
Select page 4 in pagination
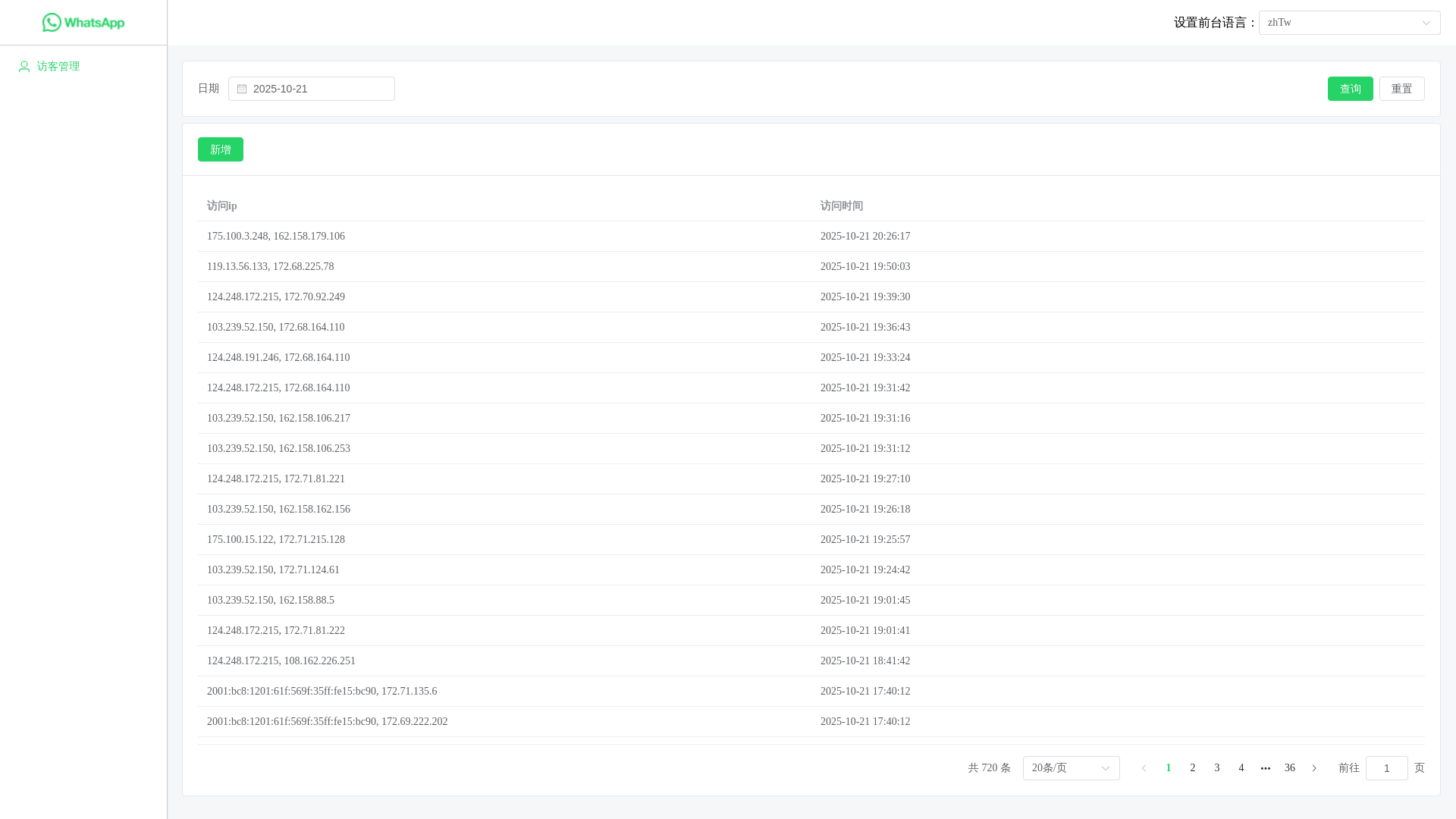coord(1241,768)
